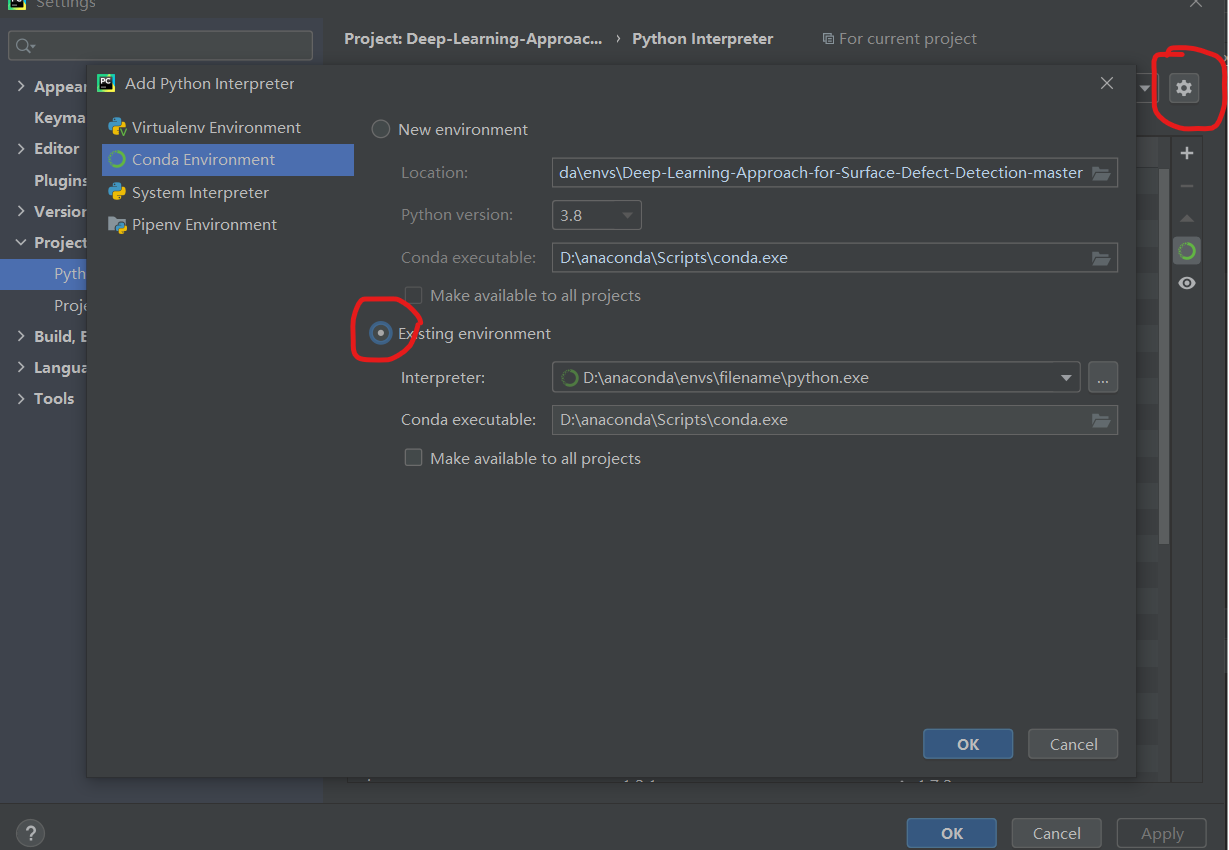Viewport: 1229px width, 850px height.
Task: Select the Existing environment radio button
Action: 381,333
